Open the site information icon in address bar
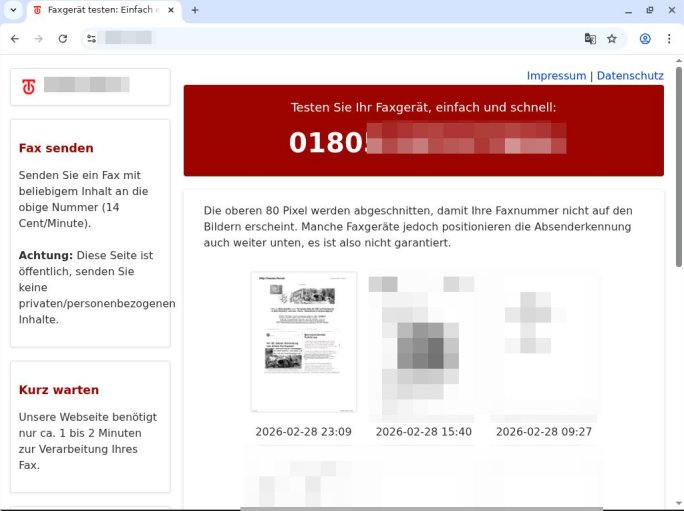 click(x=92, y=38)
